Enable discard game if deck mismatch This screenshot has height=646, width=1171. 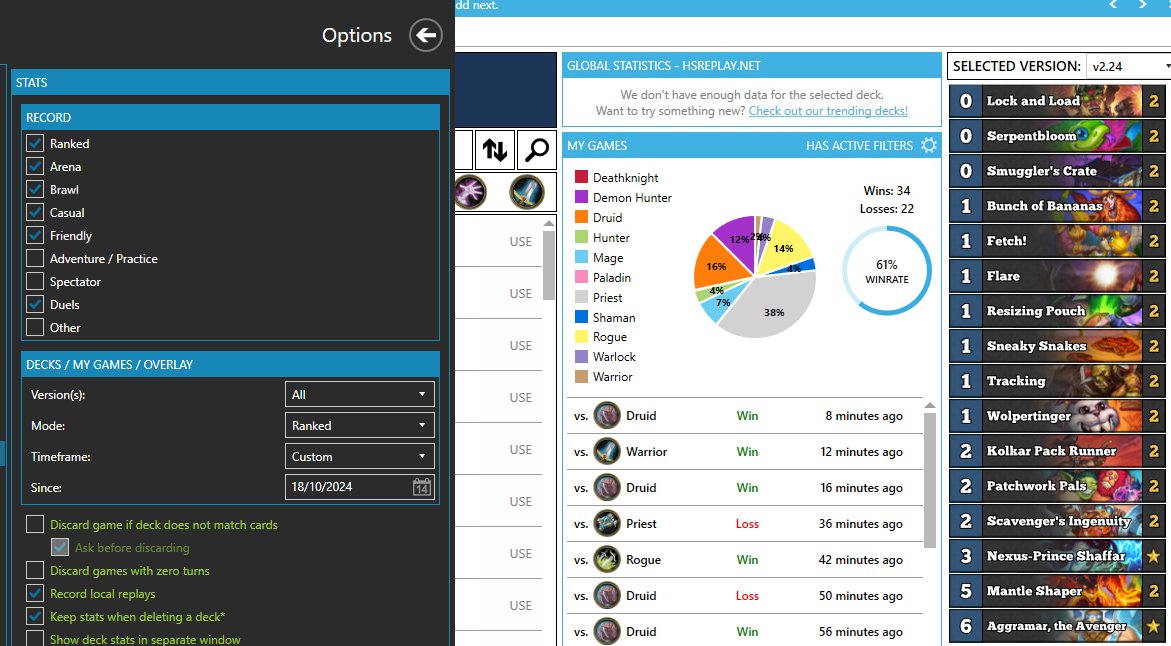(35, 524)
